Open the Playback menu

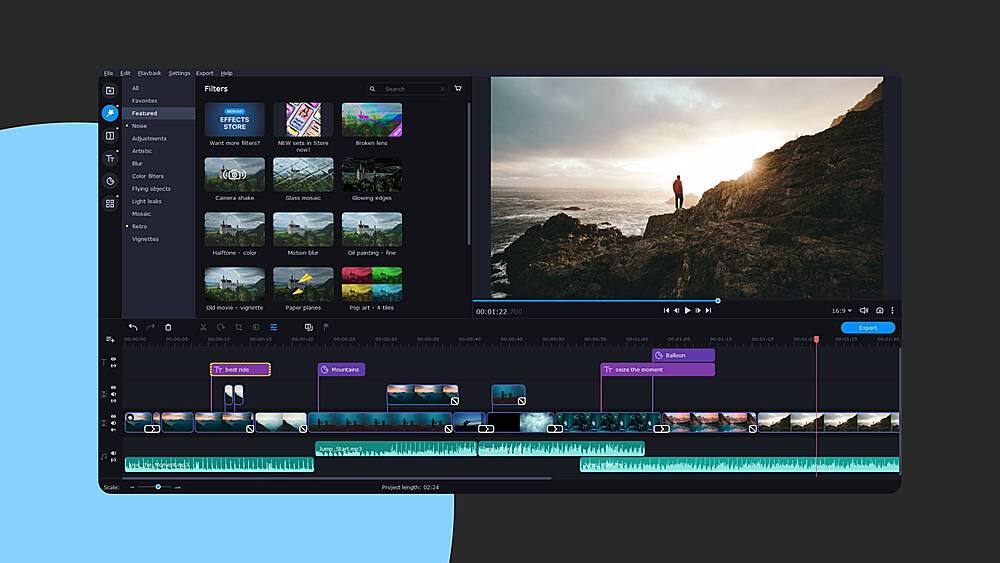[149, 73]
